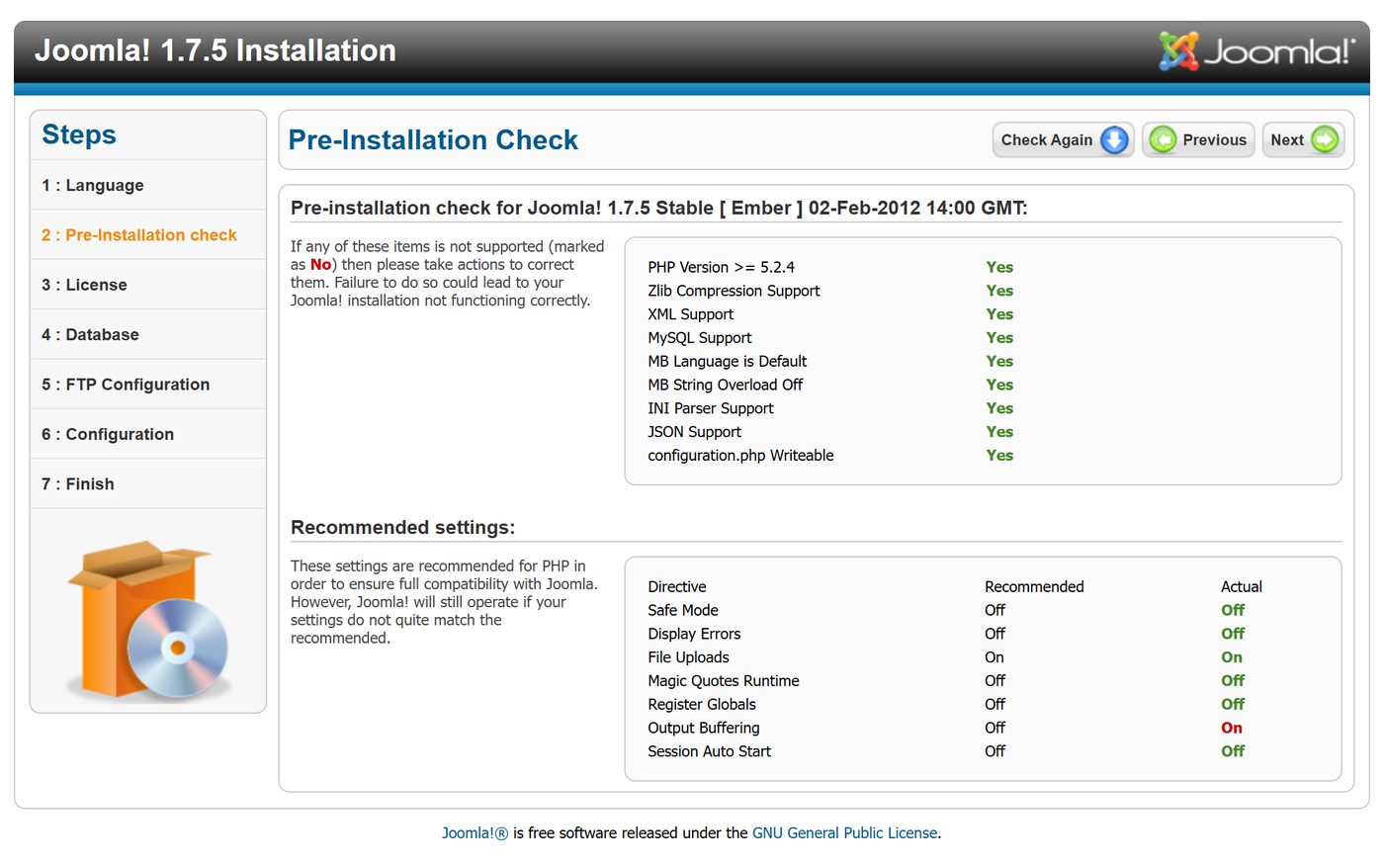Open the GNU General Public License link
The height and width of the screenshot is (868, 1384).
coord(844,833)
